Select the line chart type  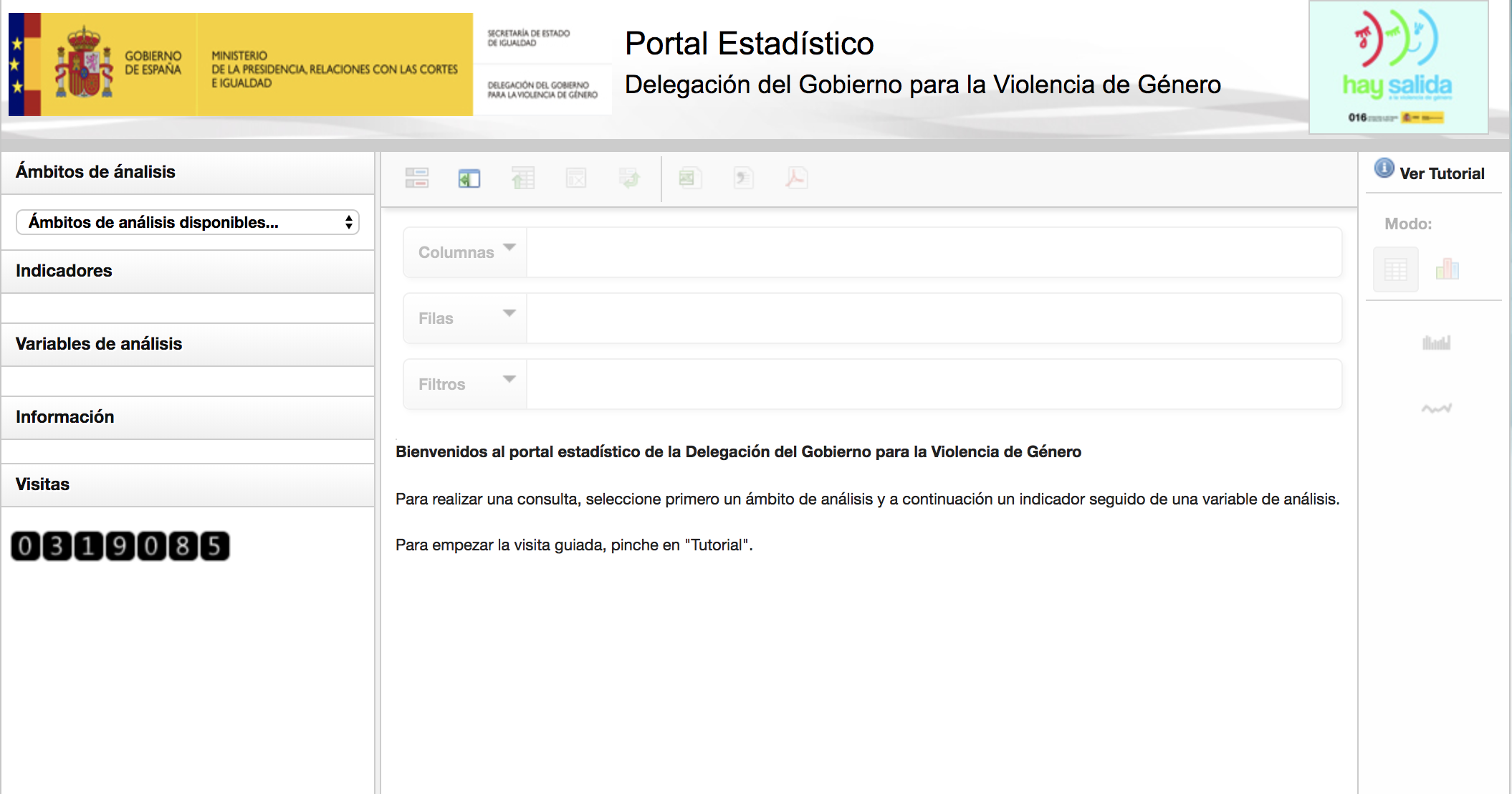tap(1436, 408)
